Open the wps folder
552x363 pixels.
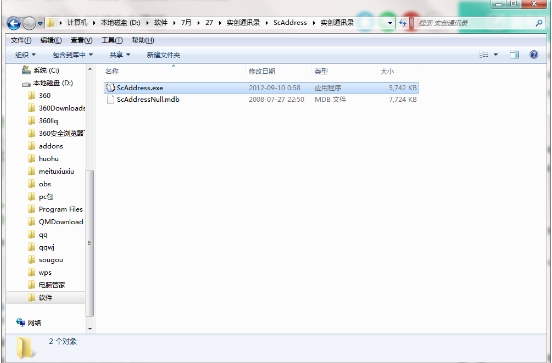[x=45, y=273]
